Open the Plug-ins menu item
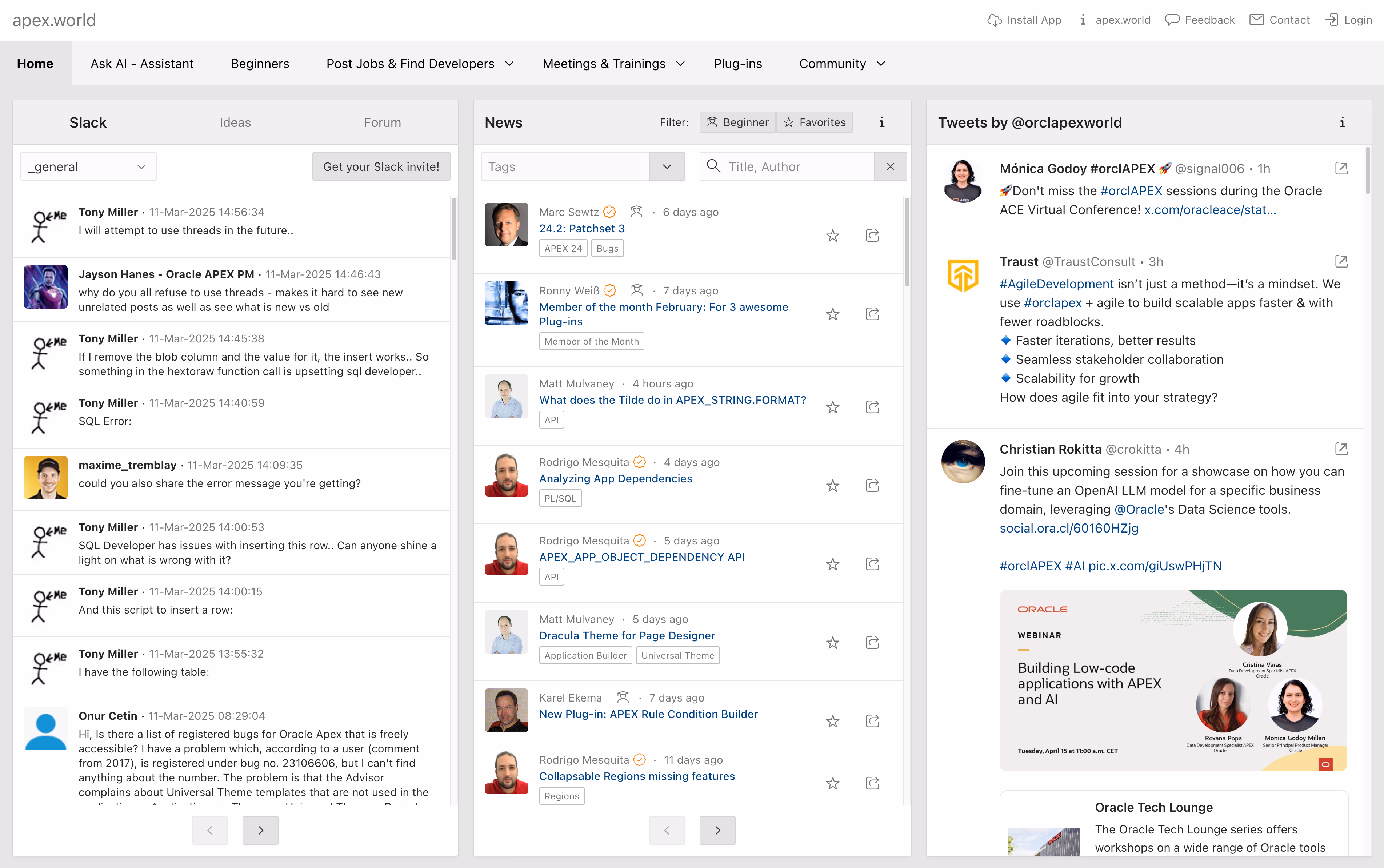Viewport: 1384px width, 868px height. pos(737,64)
